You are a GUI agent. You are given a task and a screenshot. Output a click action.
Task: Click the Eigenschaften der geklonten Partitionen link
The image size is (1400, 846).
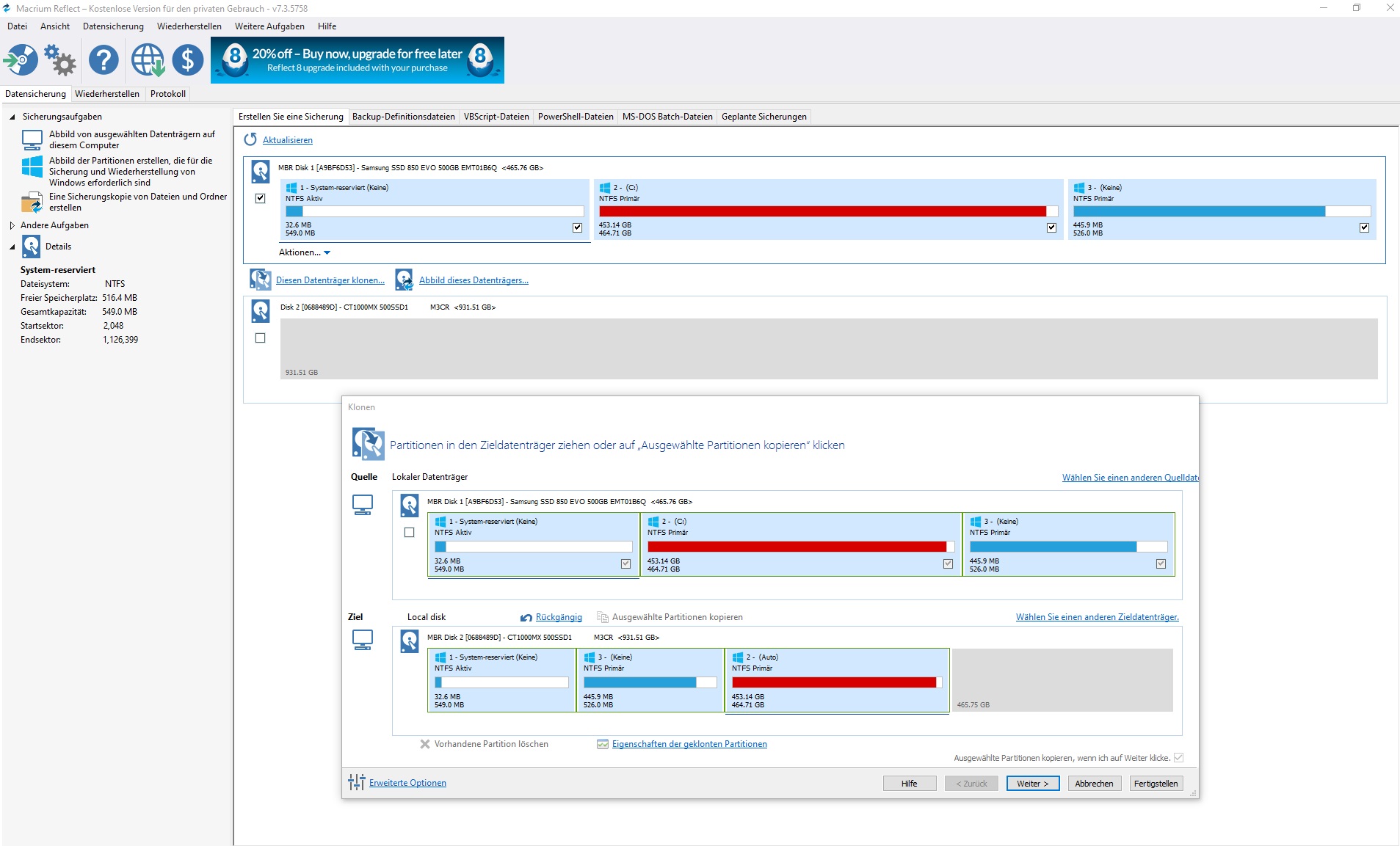[689, 744]
